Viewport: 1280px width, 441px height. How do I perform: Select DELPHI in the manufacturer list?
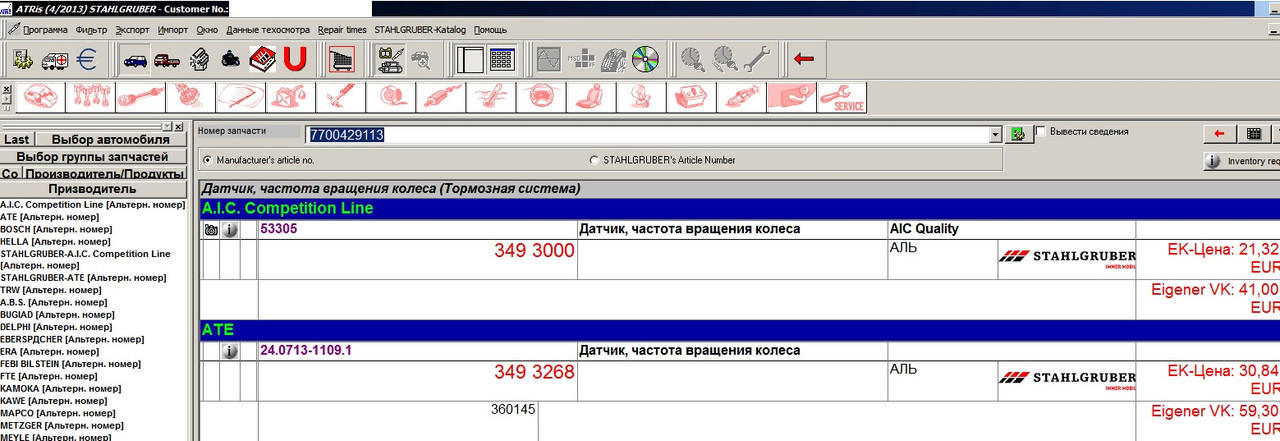(56, 327)
